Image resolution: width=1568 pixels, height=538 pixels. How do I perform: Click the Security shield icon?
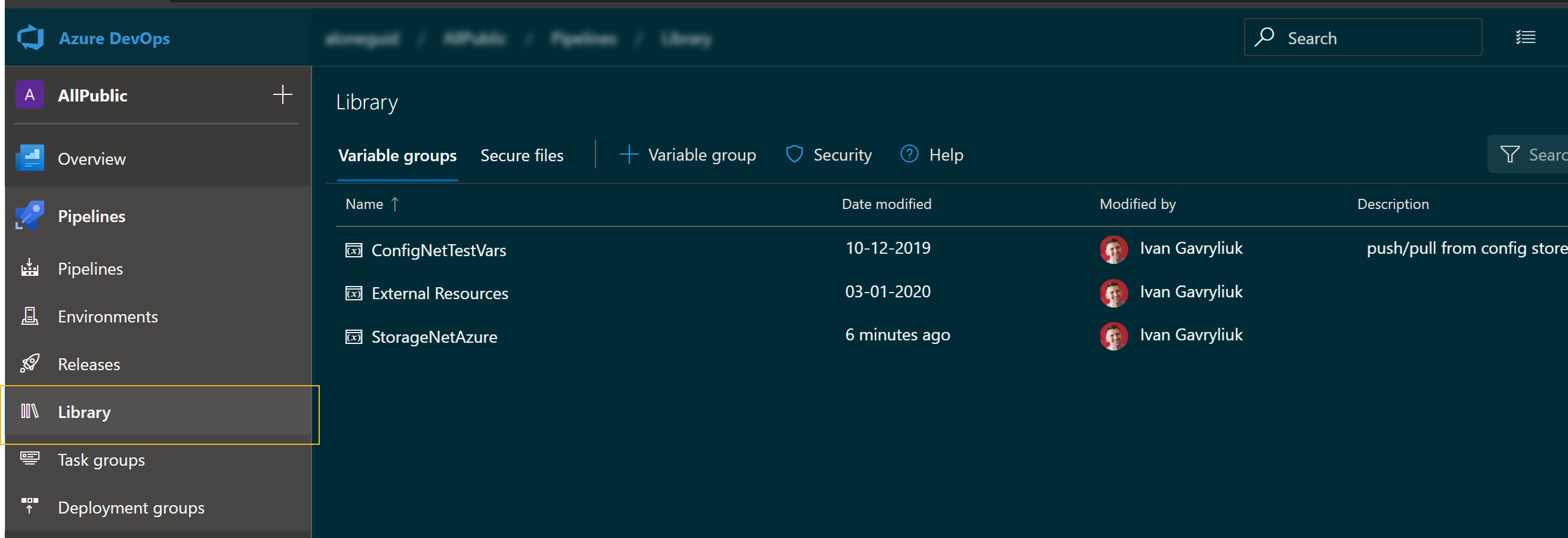(x=794, y=154)
